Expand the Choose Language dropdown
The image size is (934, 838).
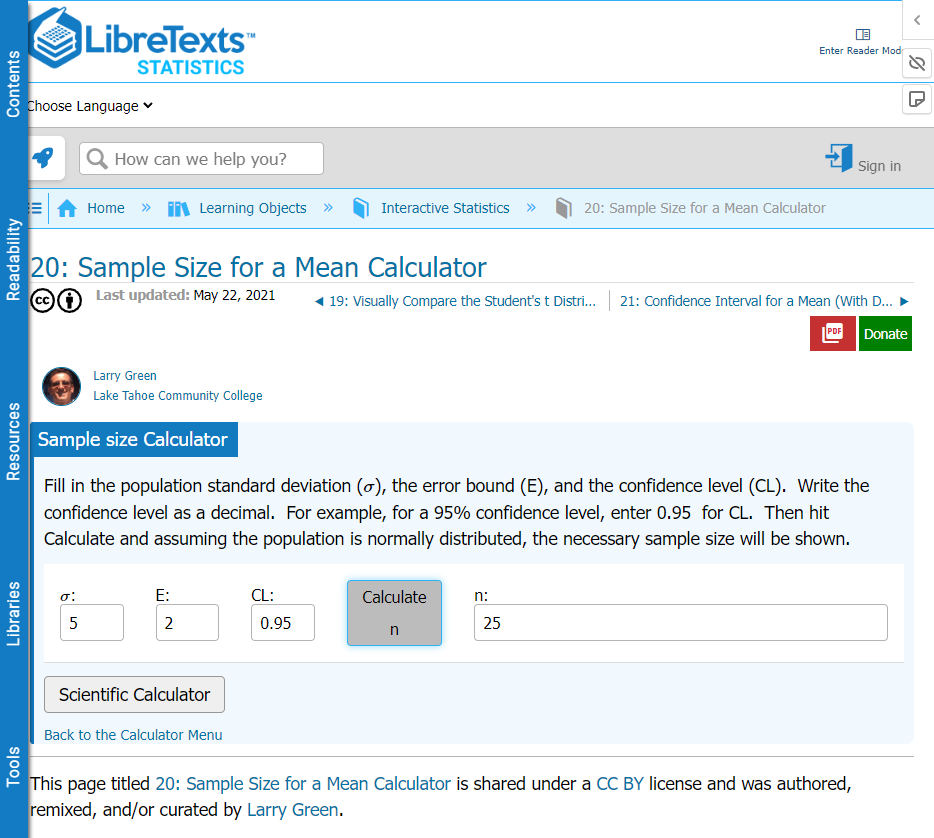(x=91, y=106)
